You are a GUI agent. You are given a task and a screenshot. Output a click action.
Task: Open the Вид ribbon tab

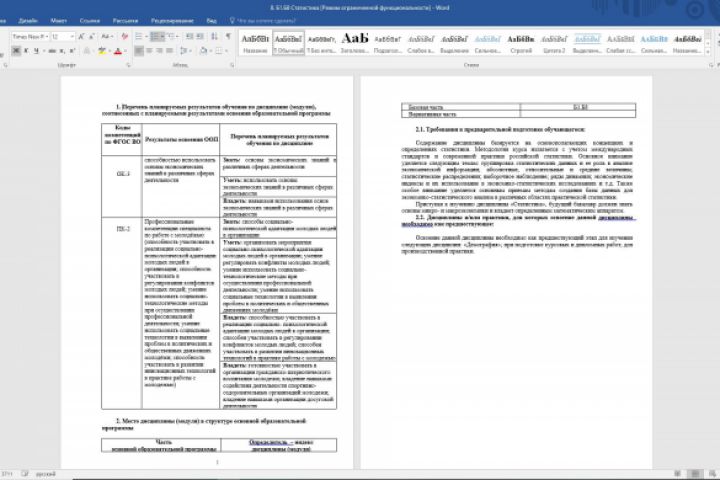pyautogui.click(x=211, y=21)
